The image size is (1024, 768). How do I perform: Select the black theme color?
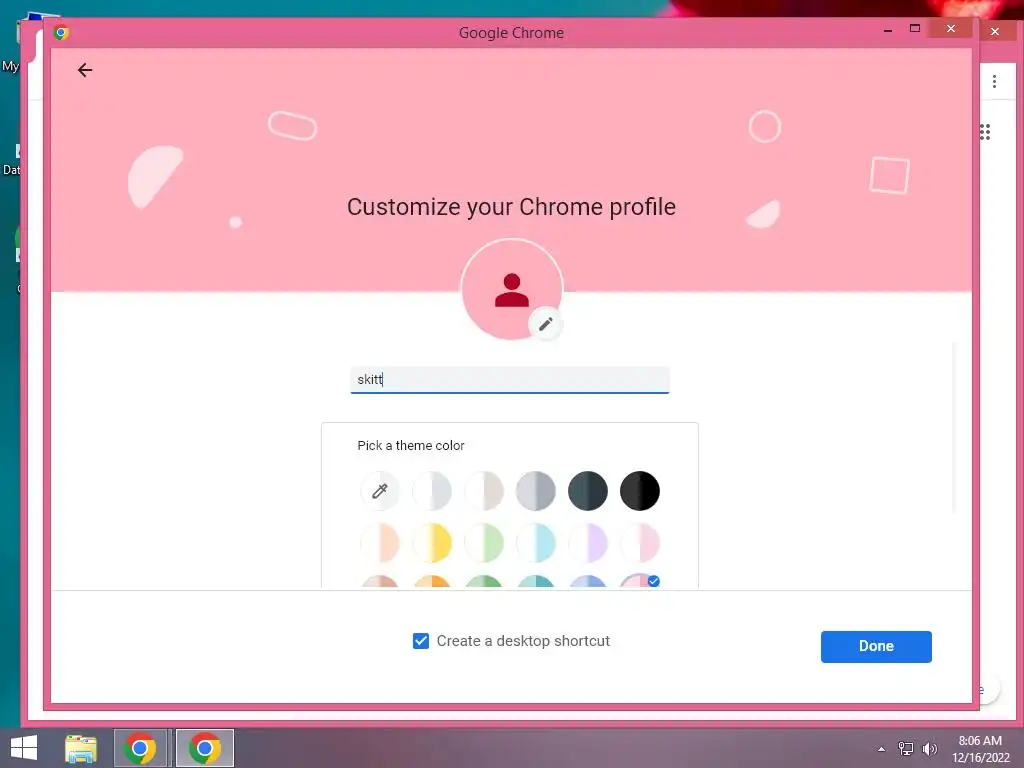640,490
